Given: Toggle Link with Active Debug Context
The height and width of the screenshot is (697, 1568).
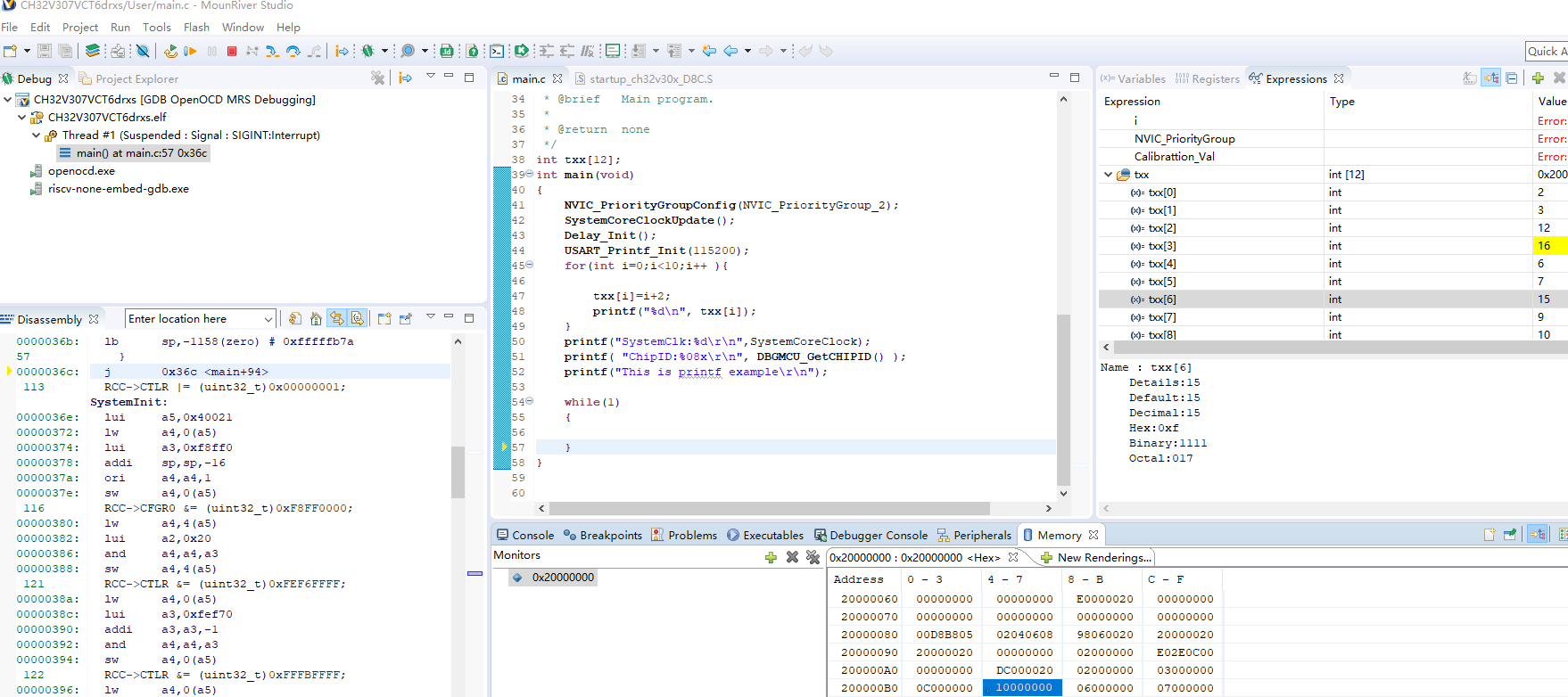Looking at the screenshot, I should [336, 318].
